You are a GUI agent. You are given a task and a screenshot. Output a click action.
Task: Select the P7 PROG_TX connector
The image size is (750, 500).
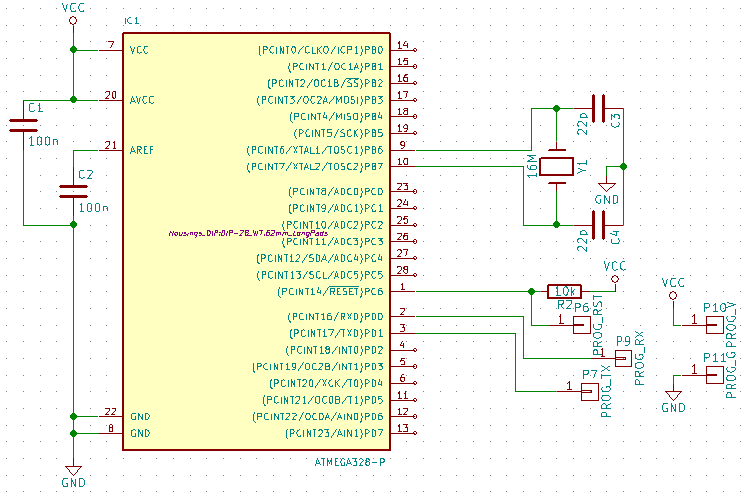tap(589, 388)
